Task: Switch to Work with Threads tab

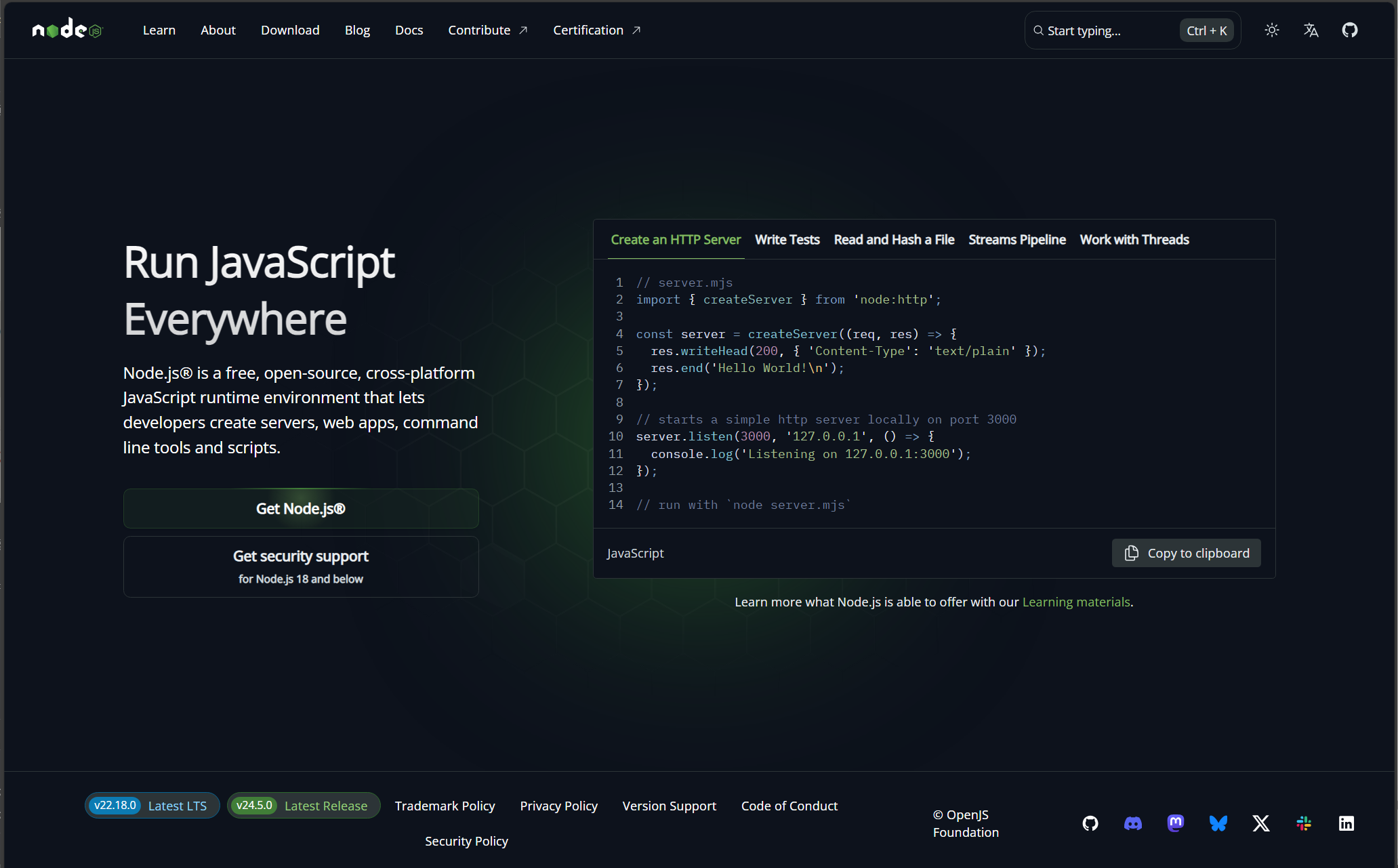Action: pyautogui.click(x=1134, y=240)
